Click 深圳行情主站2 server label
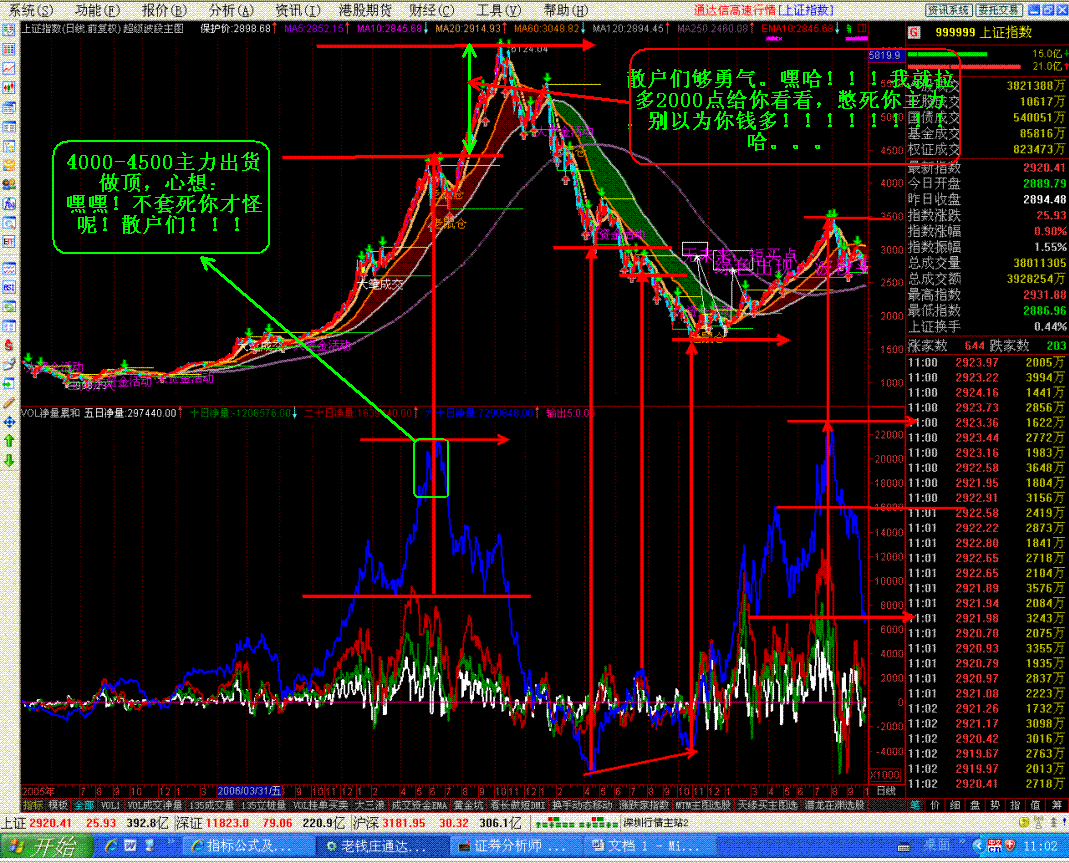The width and height of the screenshot is (1069, 863). (656, 823)
